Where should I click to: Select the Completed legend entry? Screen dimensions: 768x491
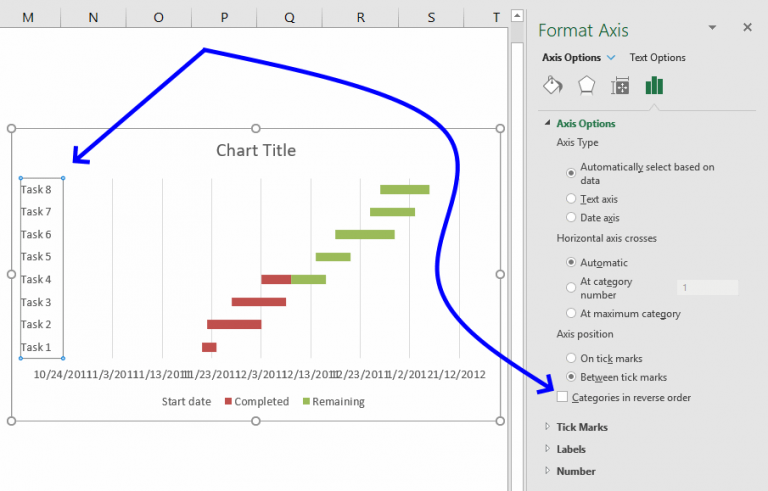(257, 401)
